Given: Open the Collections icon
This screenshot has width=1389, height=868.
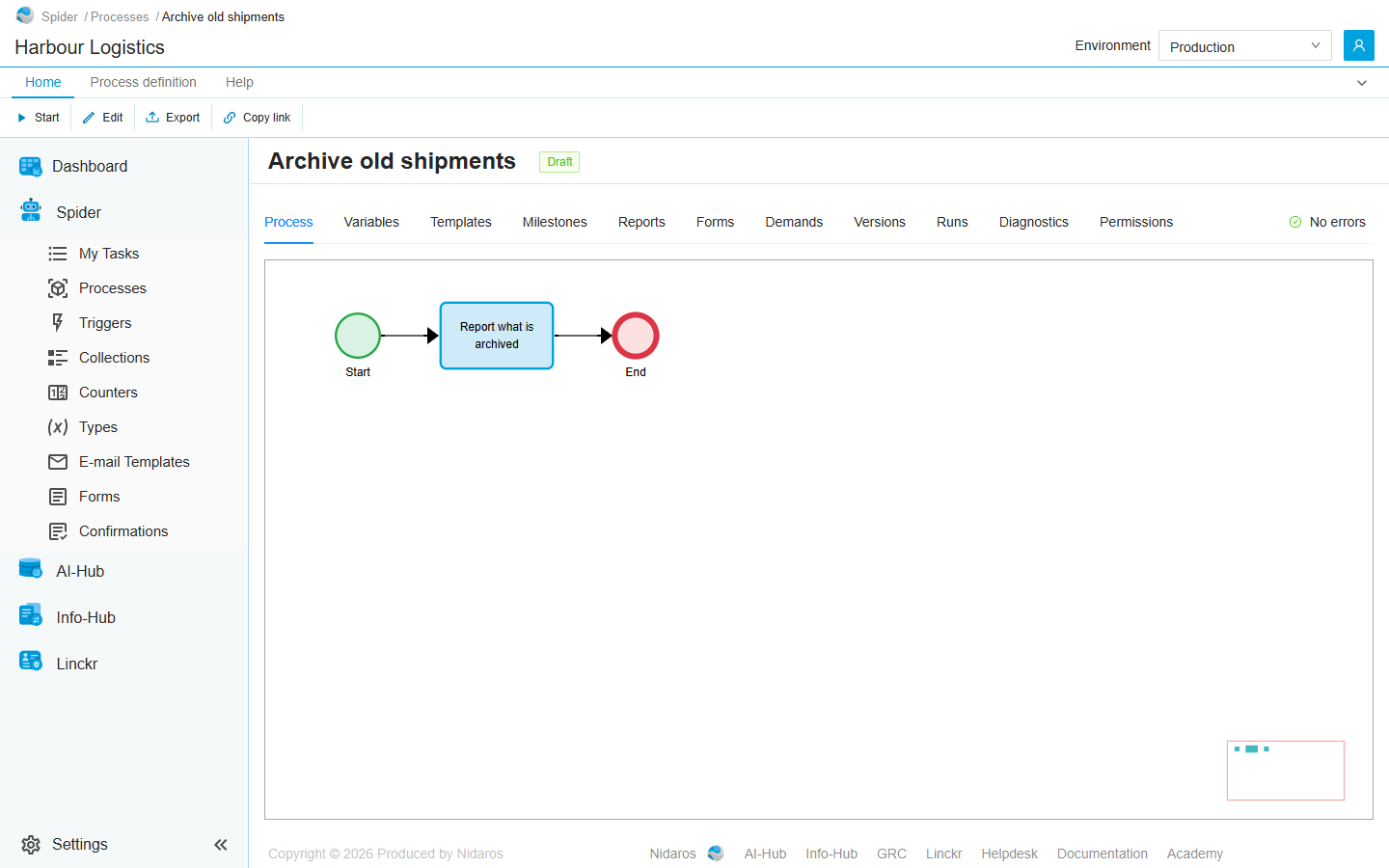Looking at the screenshot, I should [58, 358].
